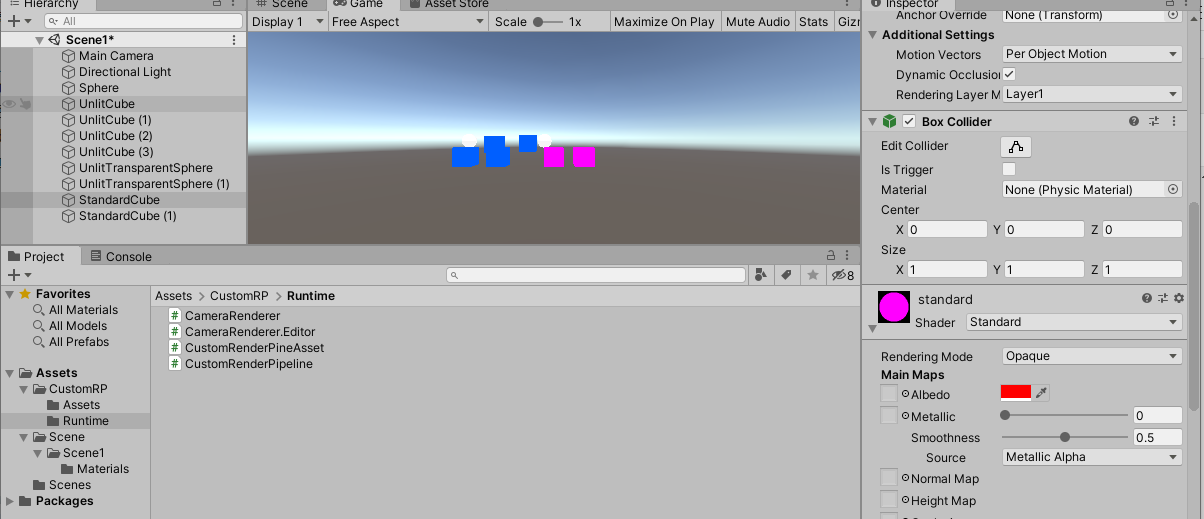The width and height of the screenshot is (1204, 519).
Task: Open the Shader dropdown
Action: (x=1074, y=322)
